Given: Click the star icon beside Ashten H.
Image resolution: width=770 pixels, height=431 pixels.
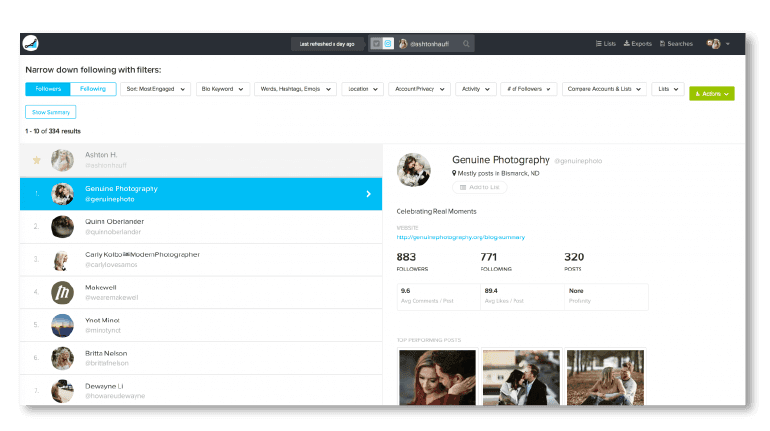Looking at the screenshot, I should [x=37, y=159].
